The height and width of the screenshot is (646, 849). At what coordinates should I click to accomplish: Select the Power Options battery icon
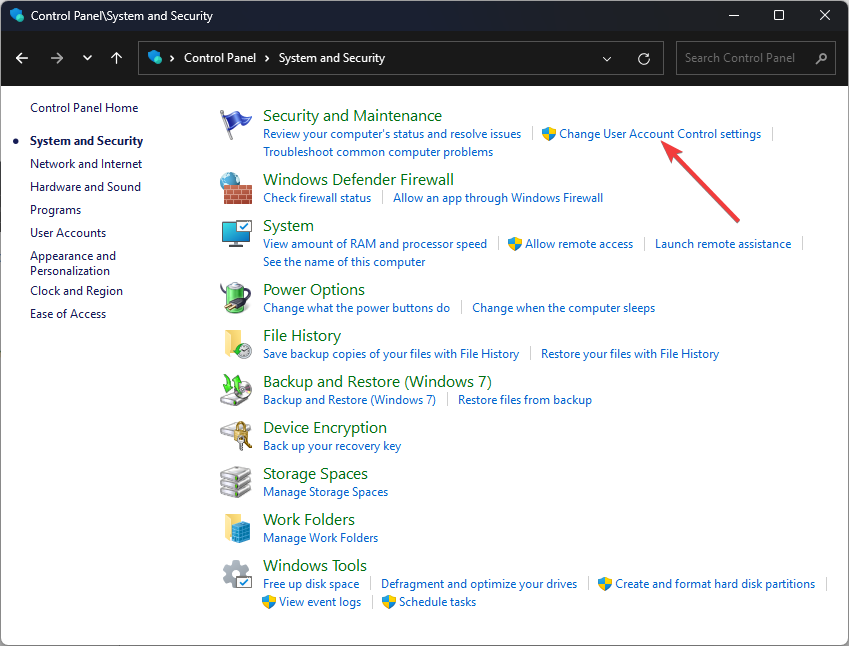click(235, 298)
